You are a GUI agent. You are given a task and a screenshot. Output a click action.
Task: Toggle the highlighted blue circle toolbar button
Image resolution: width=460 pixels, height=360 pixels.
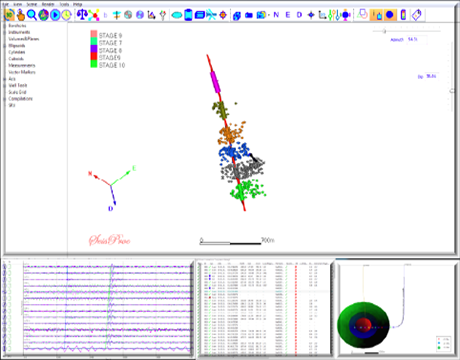pos(390,15)
